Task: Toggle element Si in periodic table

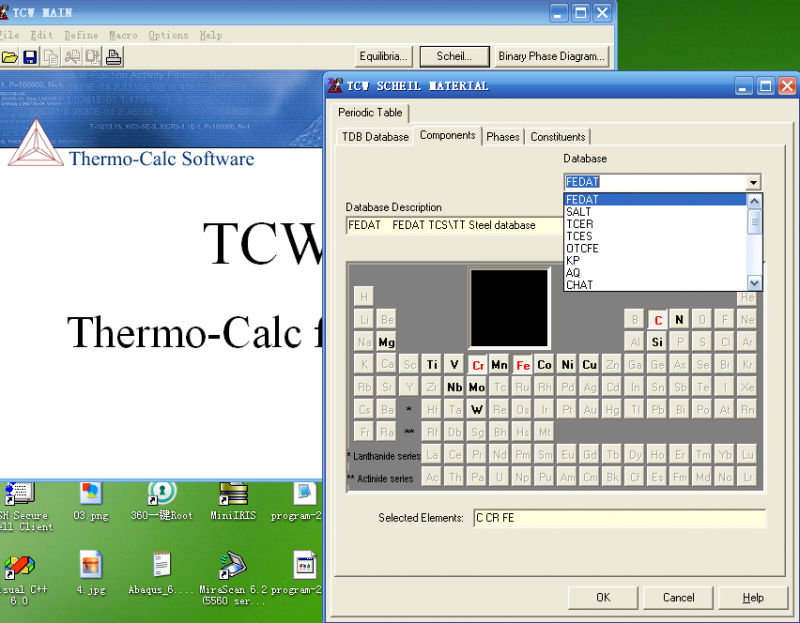Action: (657, 342)
